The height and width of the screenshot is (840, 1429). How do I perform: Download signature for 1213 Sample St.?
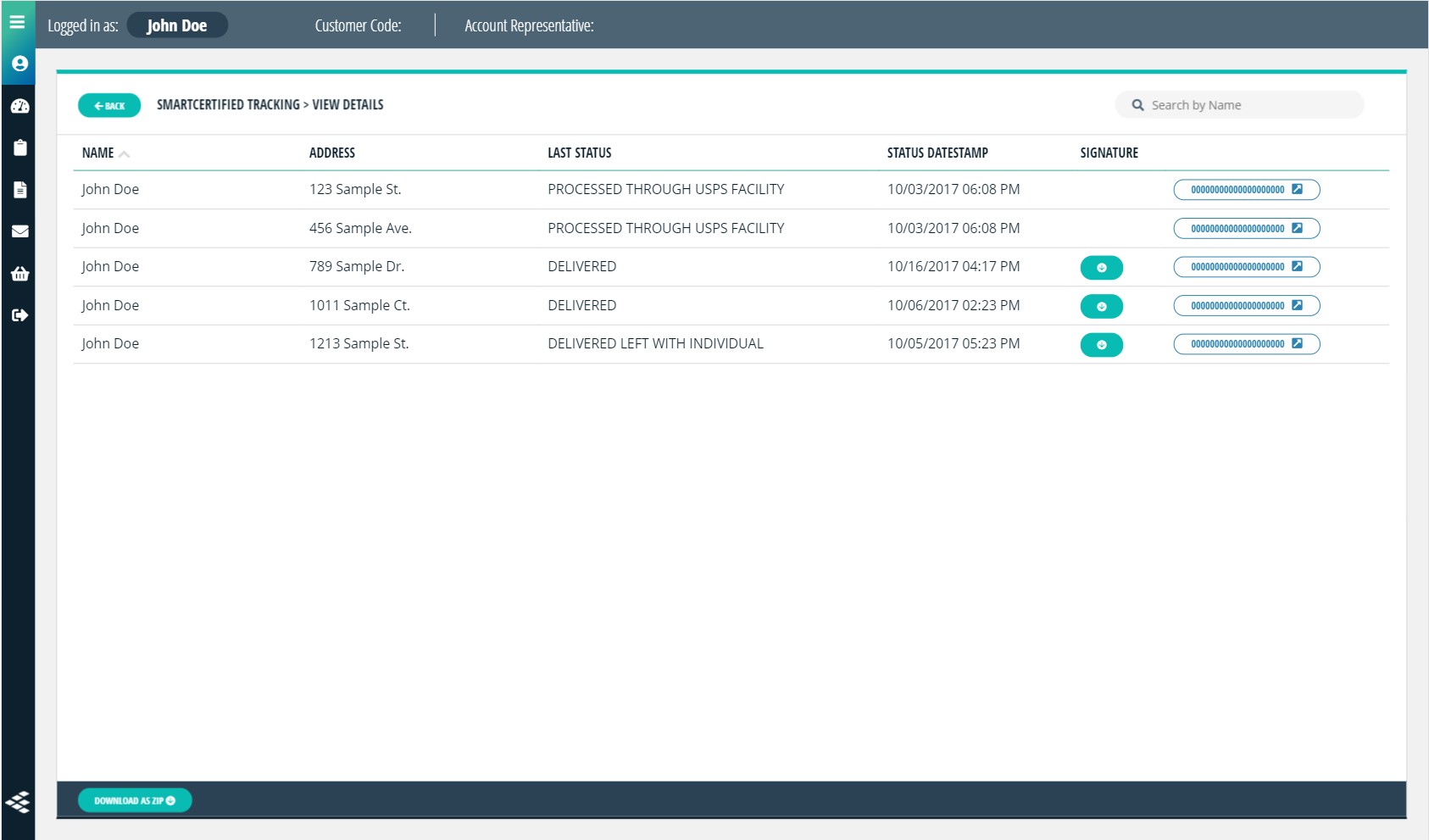point(1101,345)
